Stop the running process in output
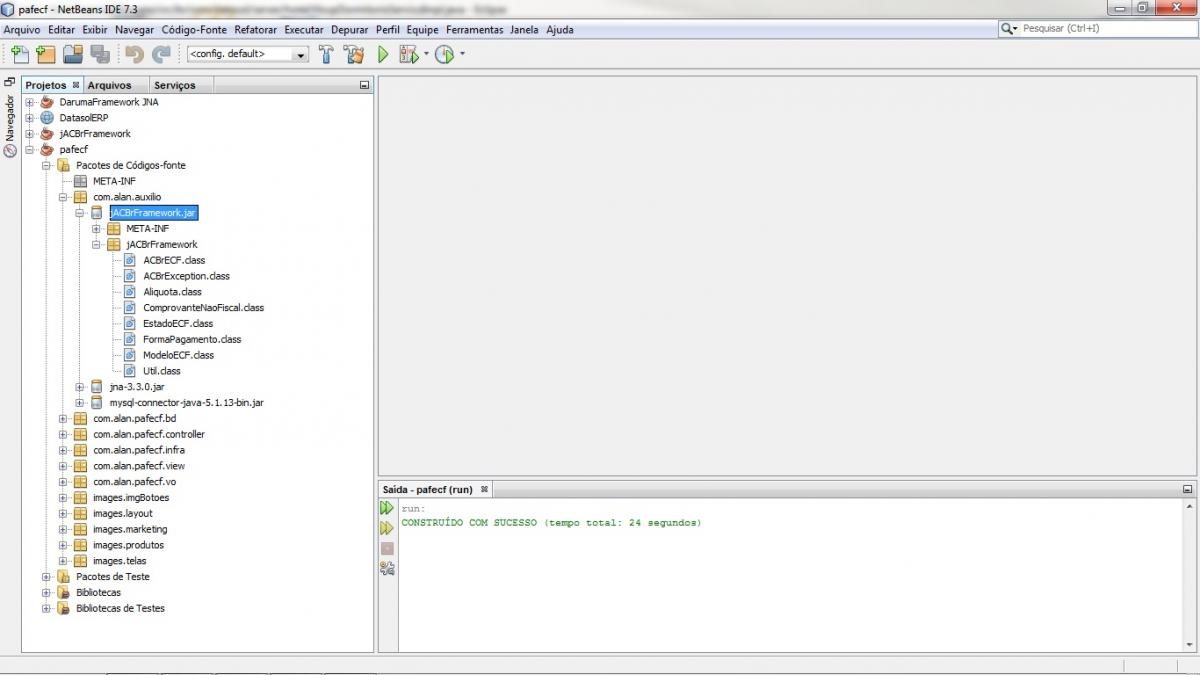This screenshot has height=675, width=1200. [387, 548]
